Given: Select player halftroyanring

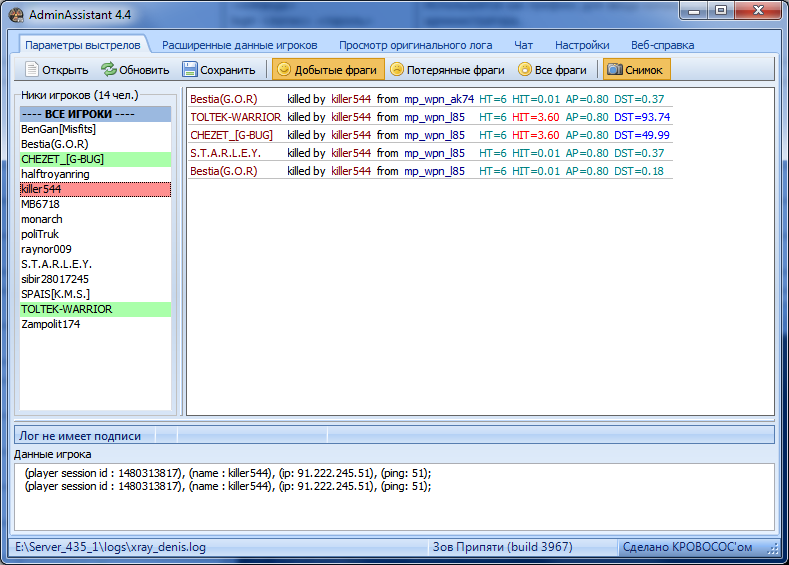Looking at the screenshot, I should coord(95,174).
